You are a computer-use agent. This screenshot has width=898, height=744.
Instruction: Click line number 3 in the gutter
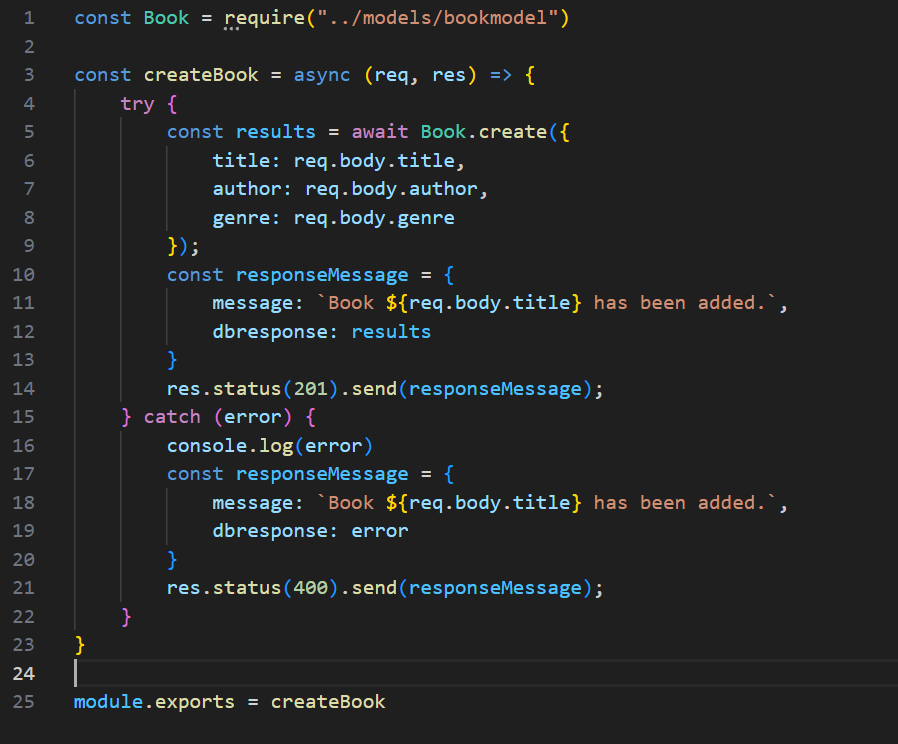pos(29,75)
